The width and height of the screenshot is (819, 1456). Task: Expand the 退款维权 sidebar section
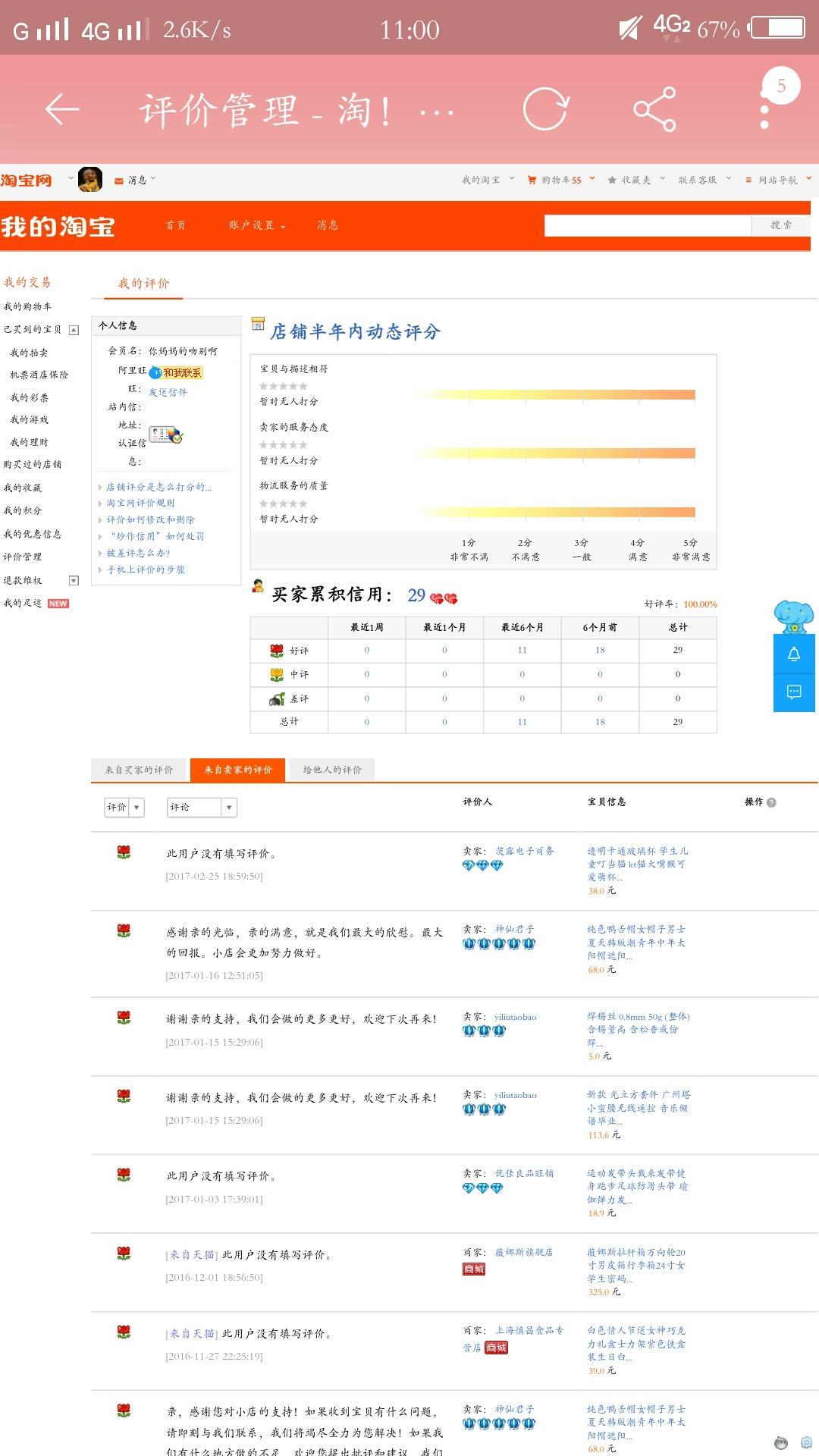74,581
